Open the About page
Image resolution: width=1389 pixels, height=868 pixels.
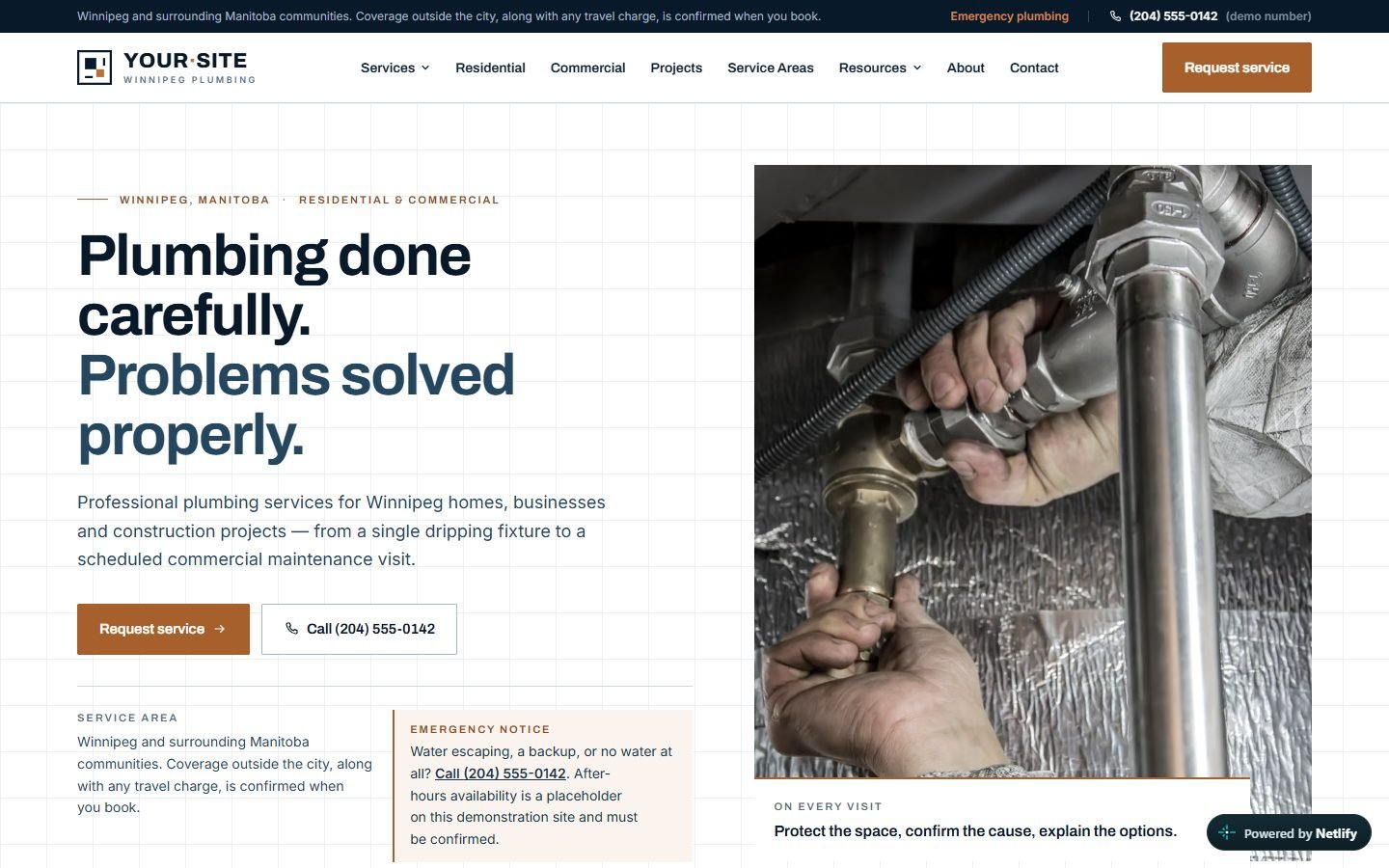(966, 68)
